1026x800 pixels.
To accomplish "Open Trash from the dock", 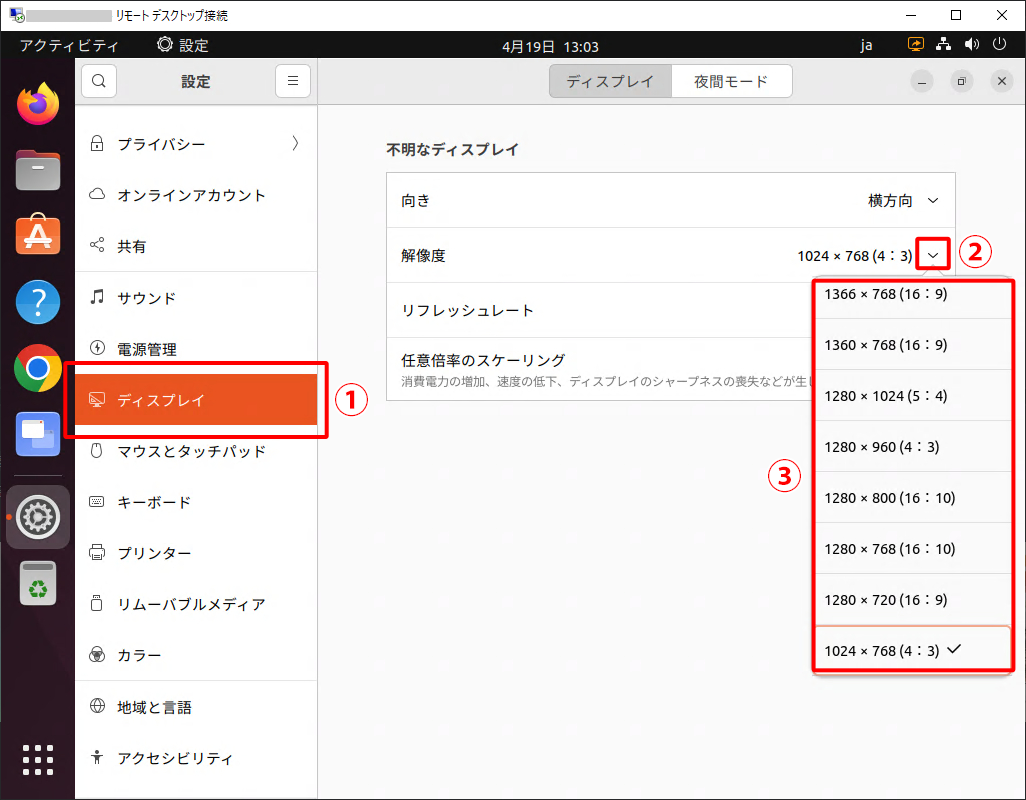I will [38, 584].
